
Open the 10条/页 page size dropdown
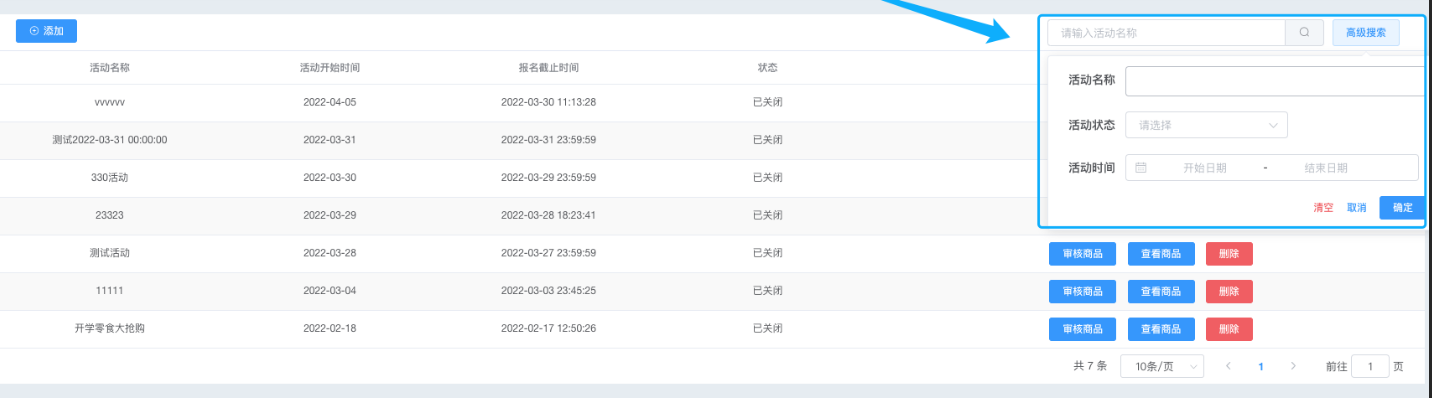point(1162,366)
